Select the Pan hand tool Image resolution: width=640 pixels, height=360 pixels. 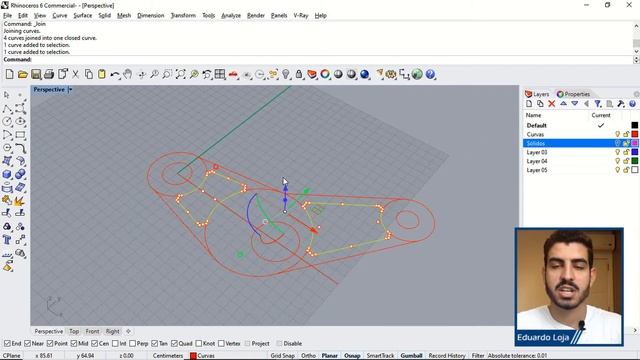click(x=128, y=74)
